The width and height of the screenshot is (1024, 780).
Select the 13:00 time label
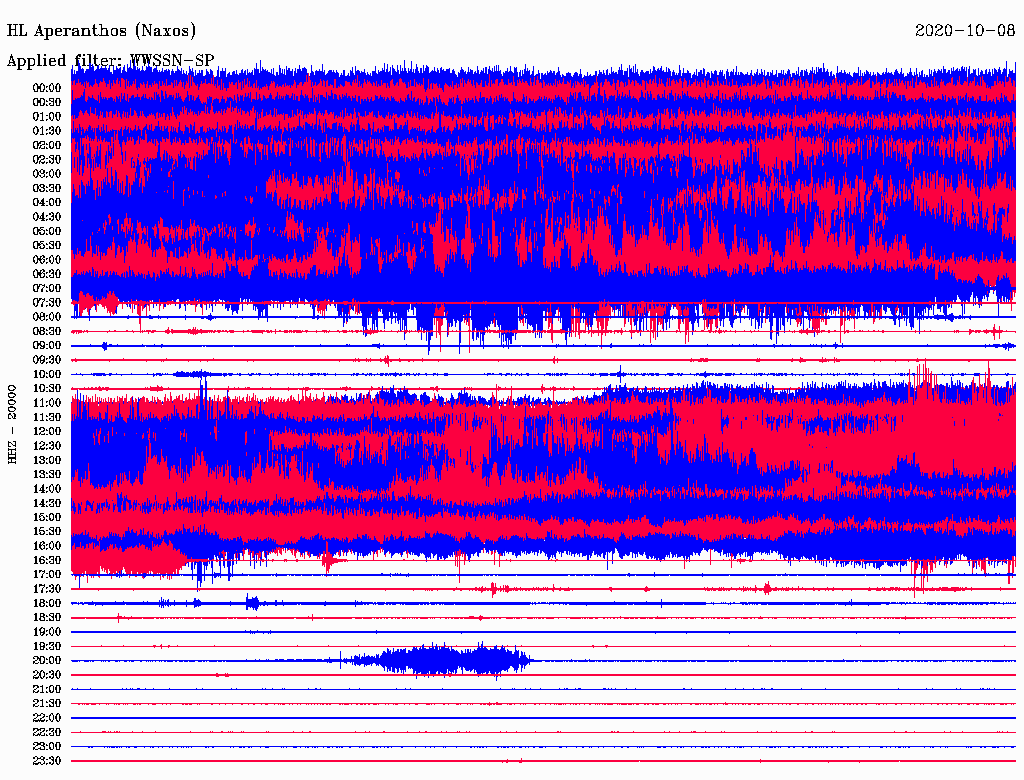click(x=47, y=461)
